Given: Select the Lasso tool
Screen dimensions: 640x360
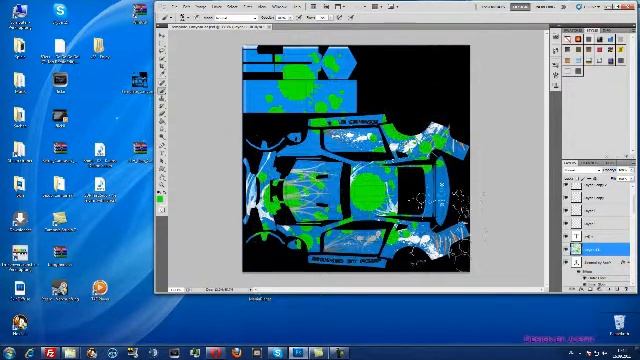Looking at the screenshot, I should 162,51.
